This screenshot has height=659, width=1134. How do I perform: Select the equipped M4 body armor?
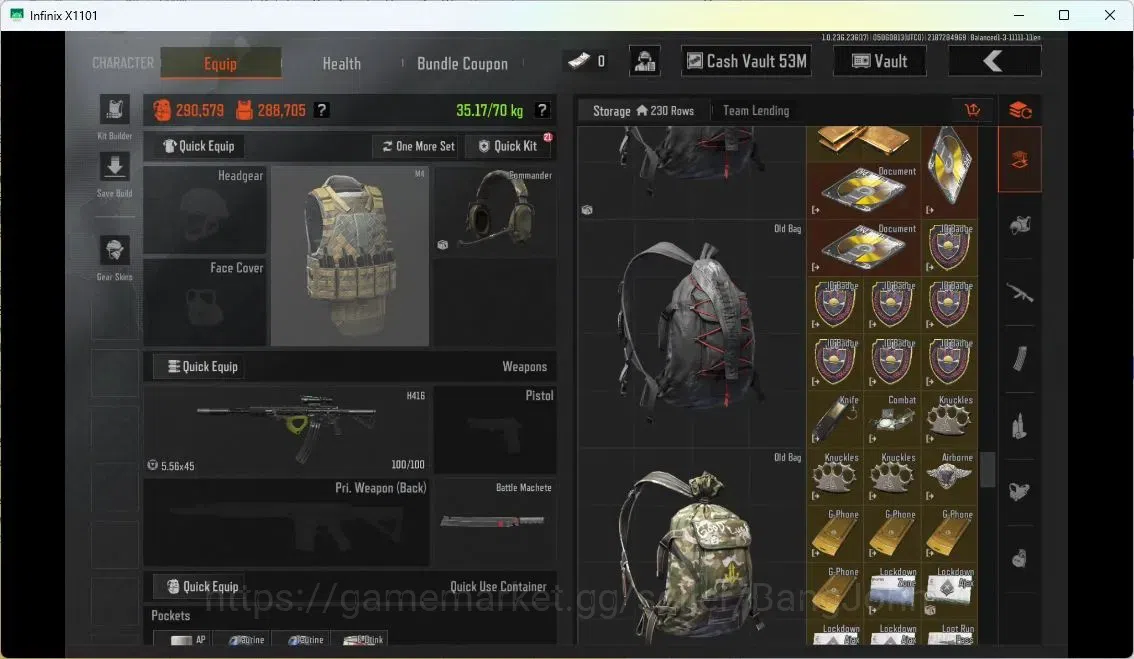click(350, 256)
